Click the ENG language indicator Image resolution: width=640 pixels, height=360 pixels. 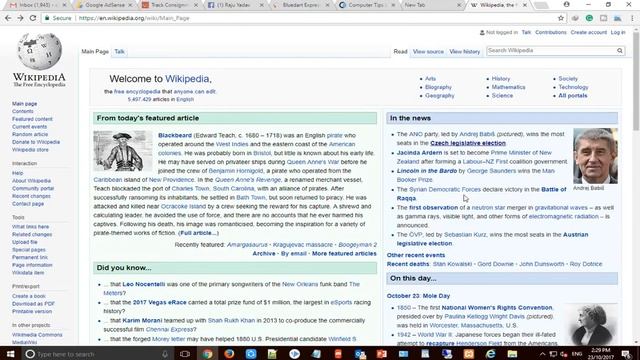tap(577, 354)
